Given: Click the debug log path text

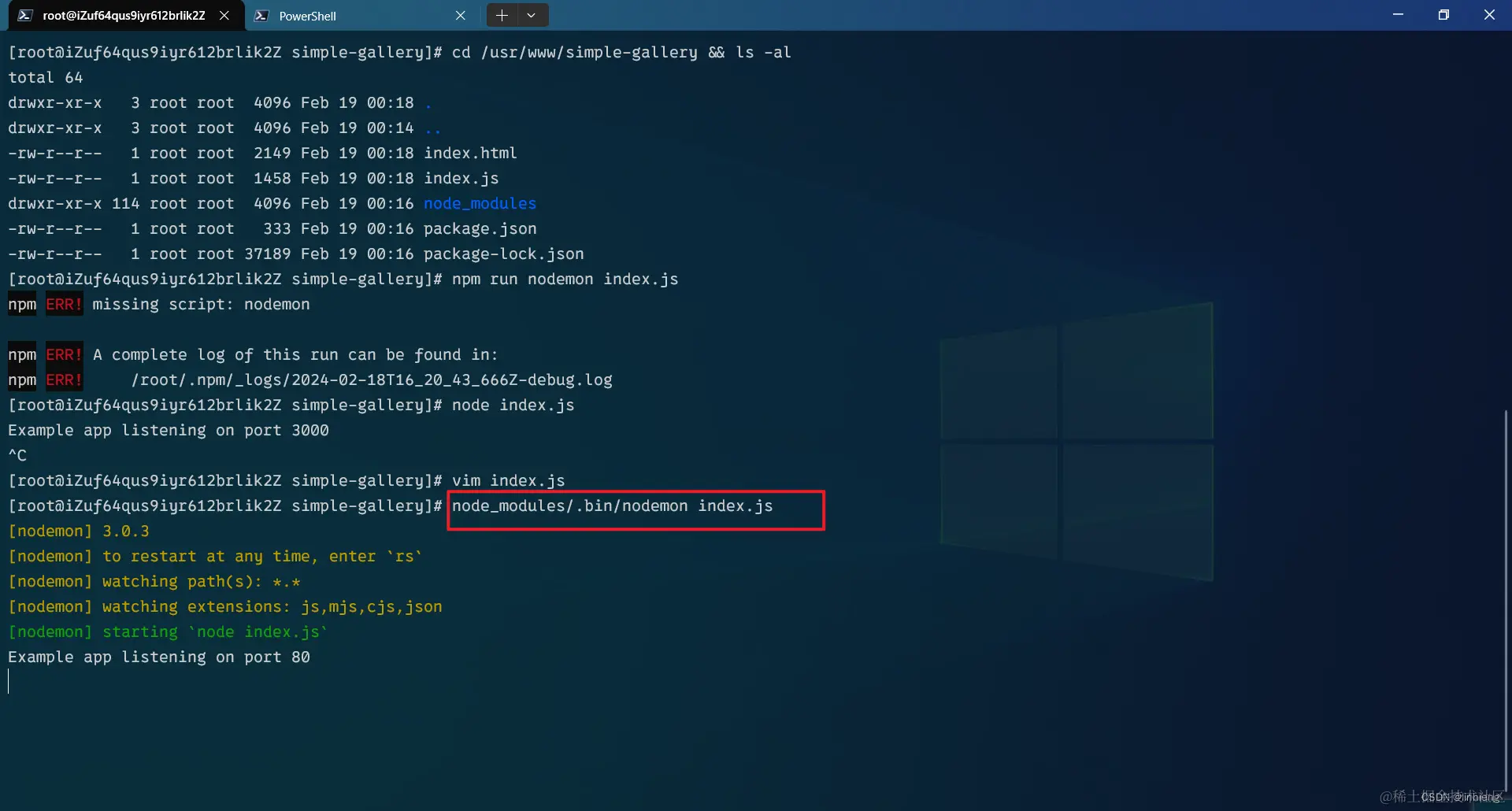Looking at the screenshot, I should pos(372,380).
